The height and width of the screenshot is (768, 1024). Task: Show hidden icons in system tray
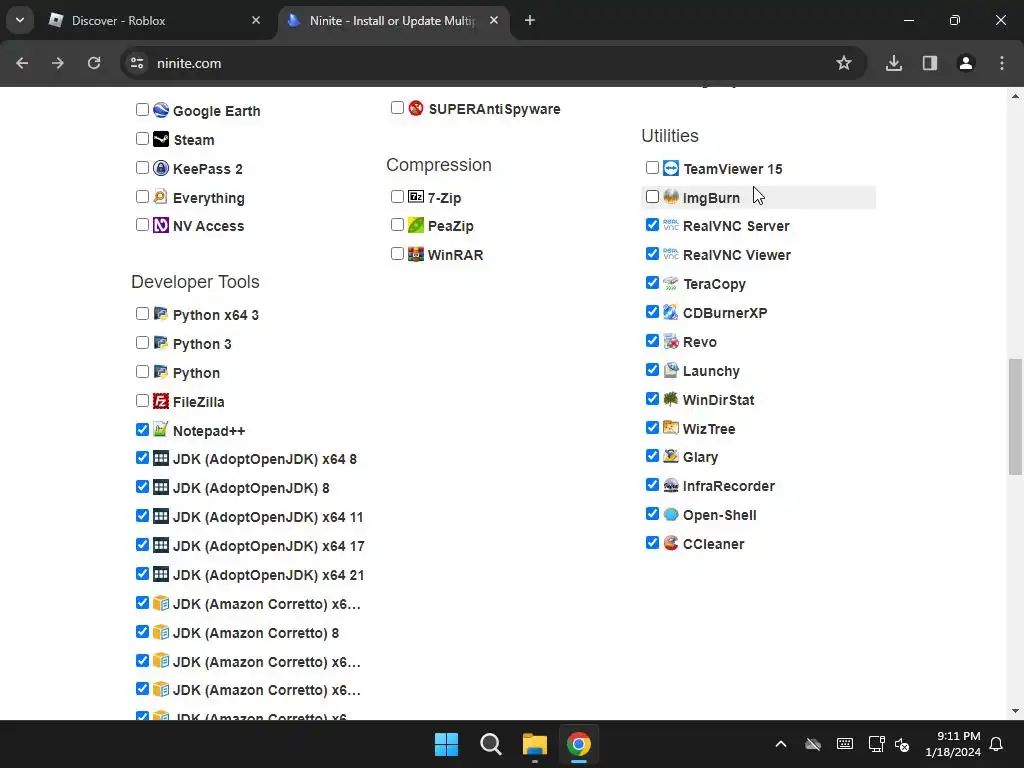coord(780,744)
